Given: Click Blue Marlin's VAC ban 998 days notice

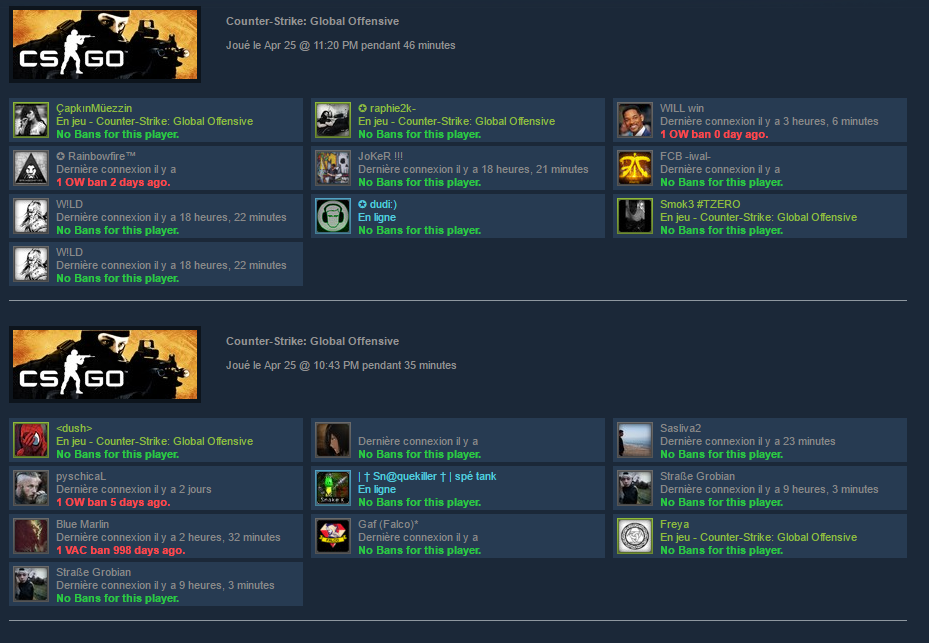Looking at the screenshot, I should click(121, 550).
